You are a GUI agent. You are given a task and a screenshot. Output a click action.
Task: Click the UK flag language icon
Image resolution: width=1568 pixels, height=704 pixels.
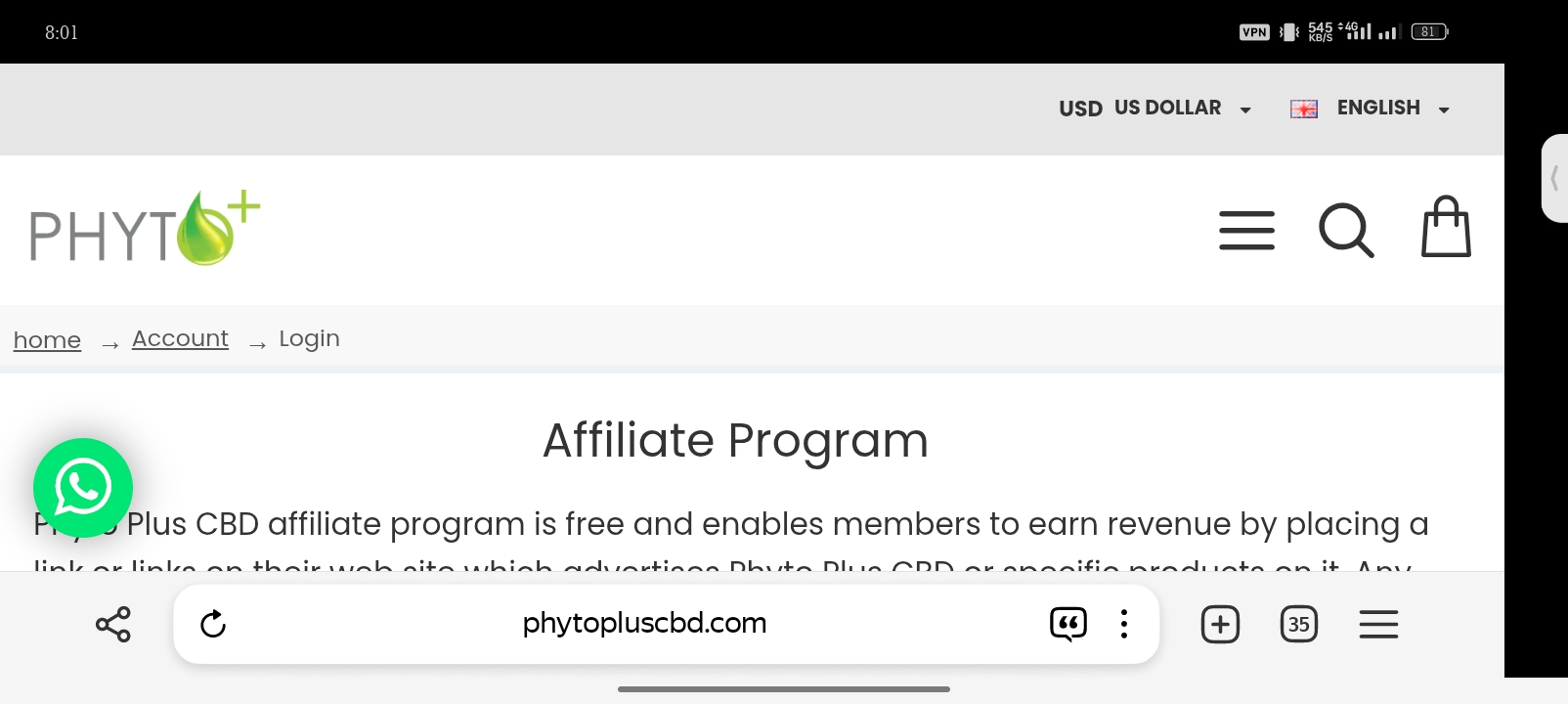coord(1304,109)
